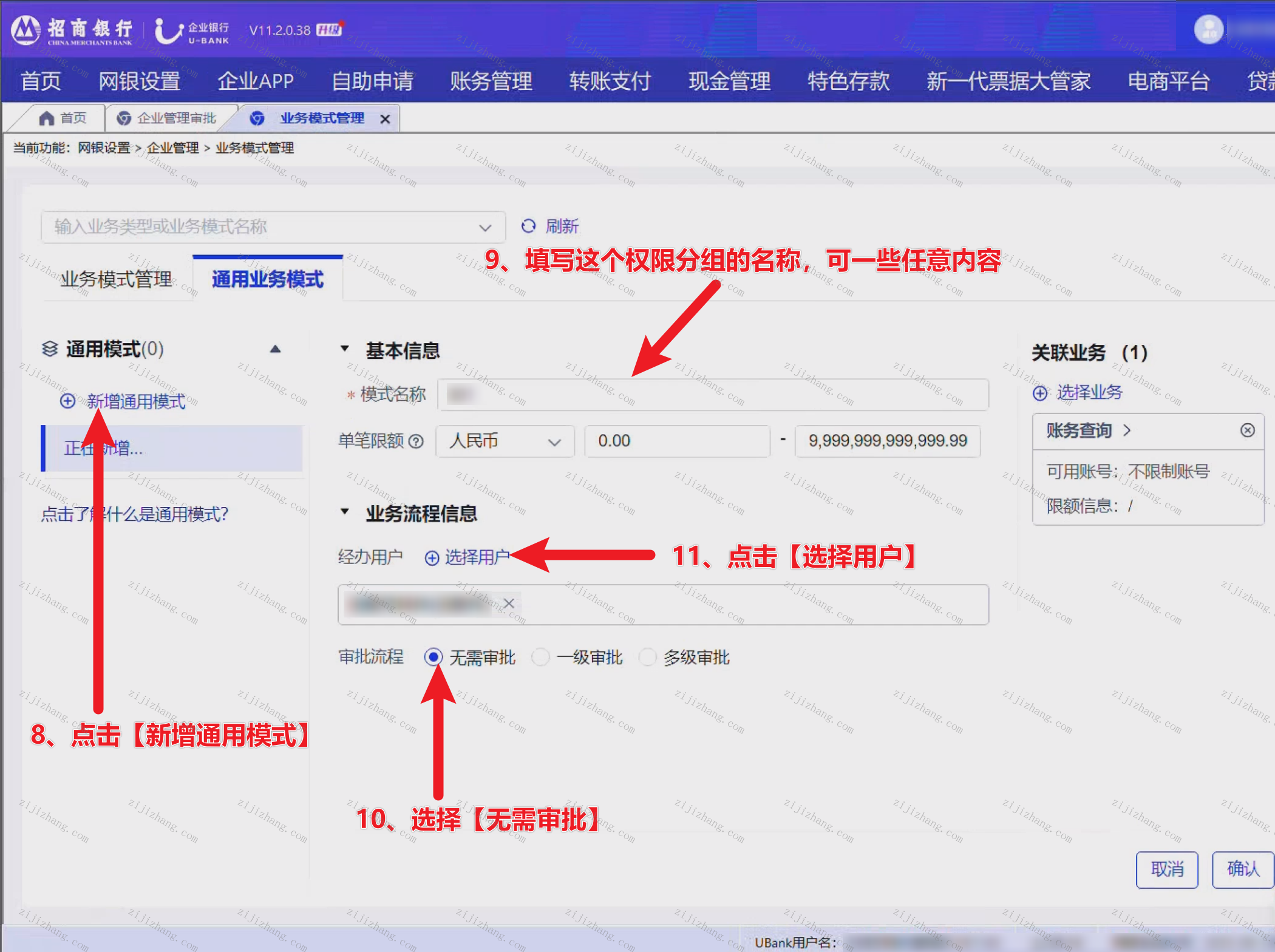Remove the selected user tag in 经办用户
1275x952 pixels.
tap(509, 603)
